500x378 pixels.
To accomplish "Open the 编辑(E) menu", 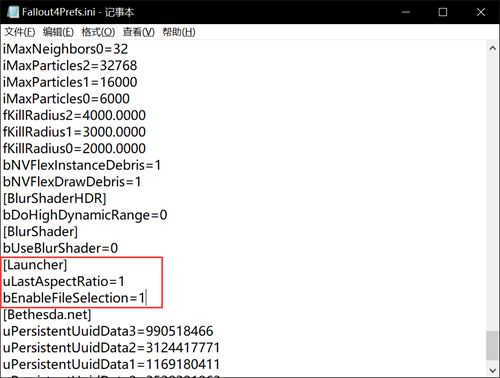I will coord(58,32).
